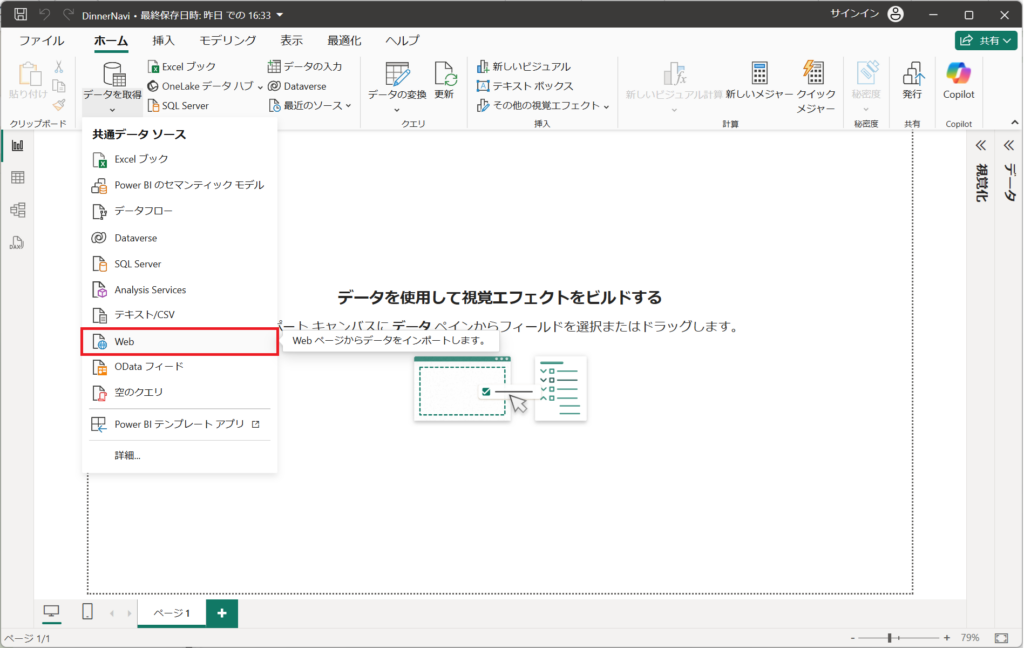Choose Power BI のセマンティック モデル
This screenshot has width=1024, height=648.
coord(180,185)
